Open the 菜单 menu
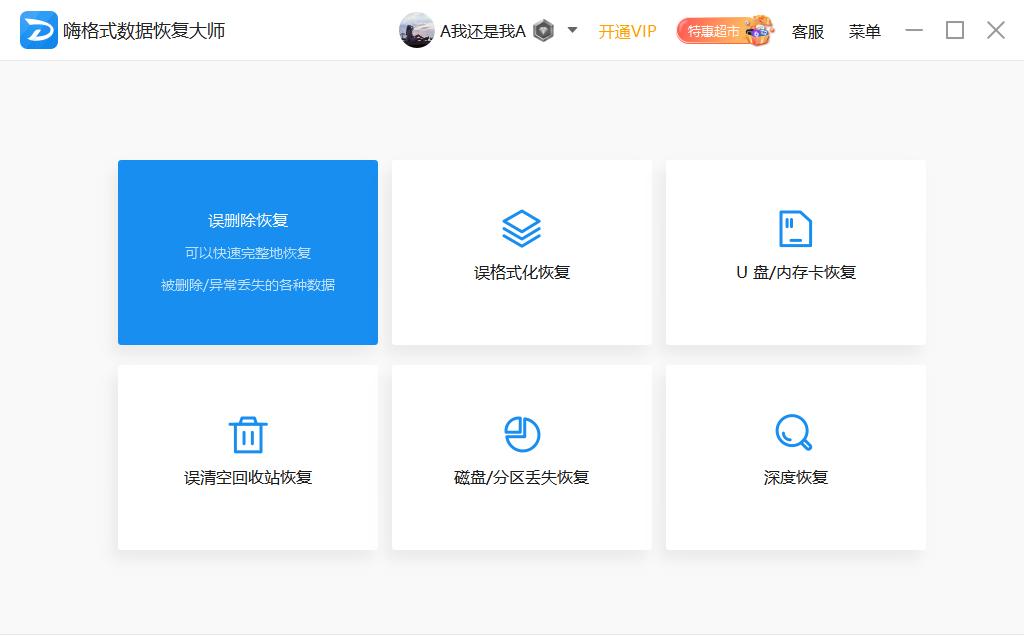Image resolution: width=1024 pixels, height=636 pixels. (864, 31)
